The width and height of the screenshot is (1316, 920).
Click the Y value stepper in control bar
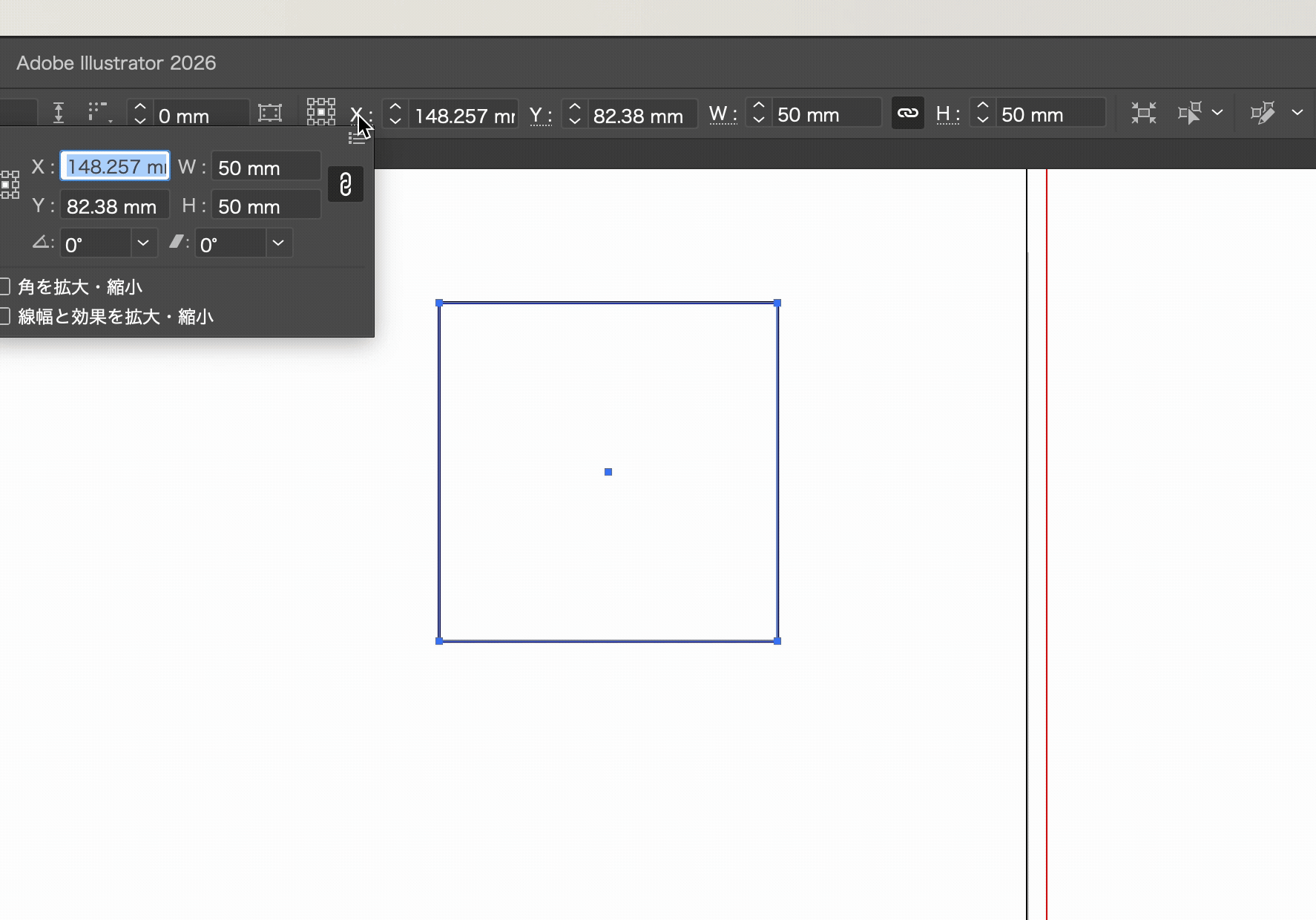[575, 114]
